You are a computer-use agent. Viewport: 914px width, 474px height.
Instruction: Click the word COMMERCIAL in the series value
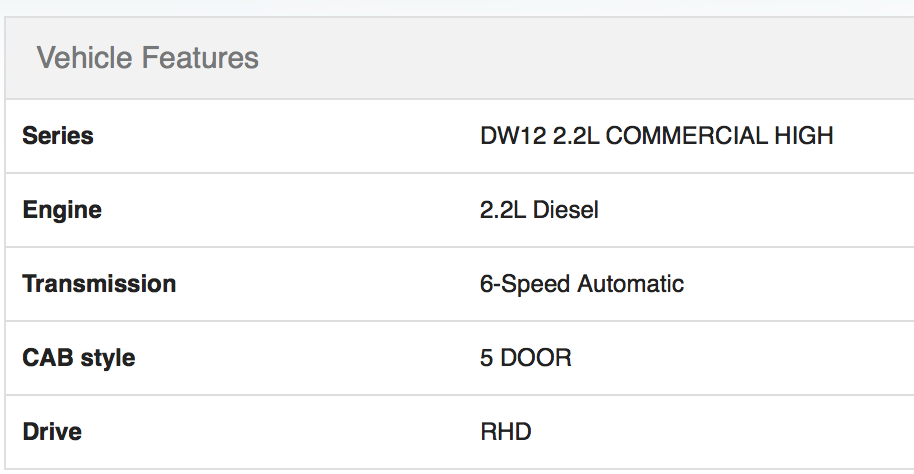[687, 136]
